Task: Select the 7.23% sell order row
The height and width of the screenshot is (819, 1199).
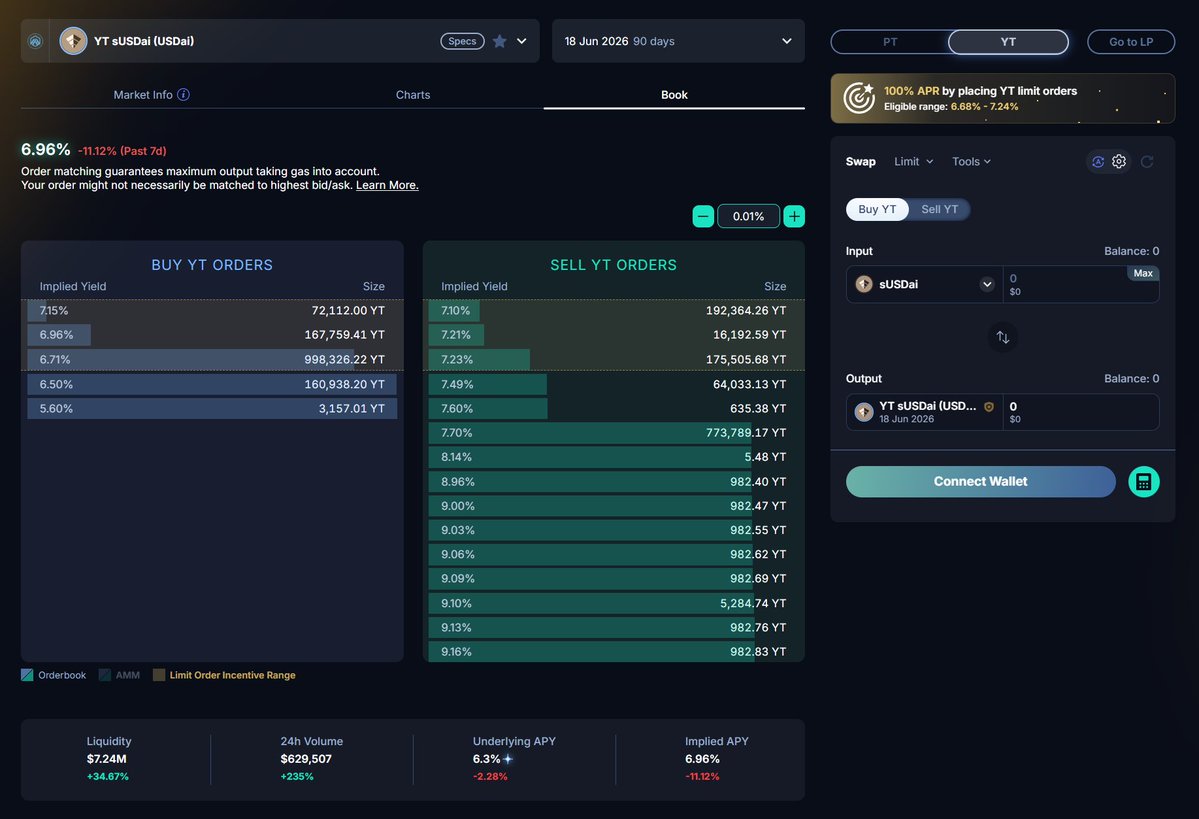Action: click(x=613, y=359)
